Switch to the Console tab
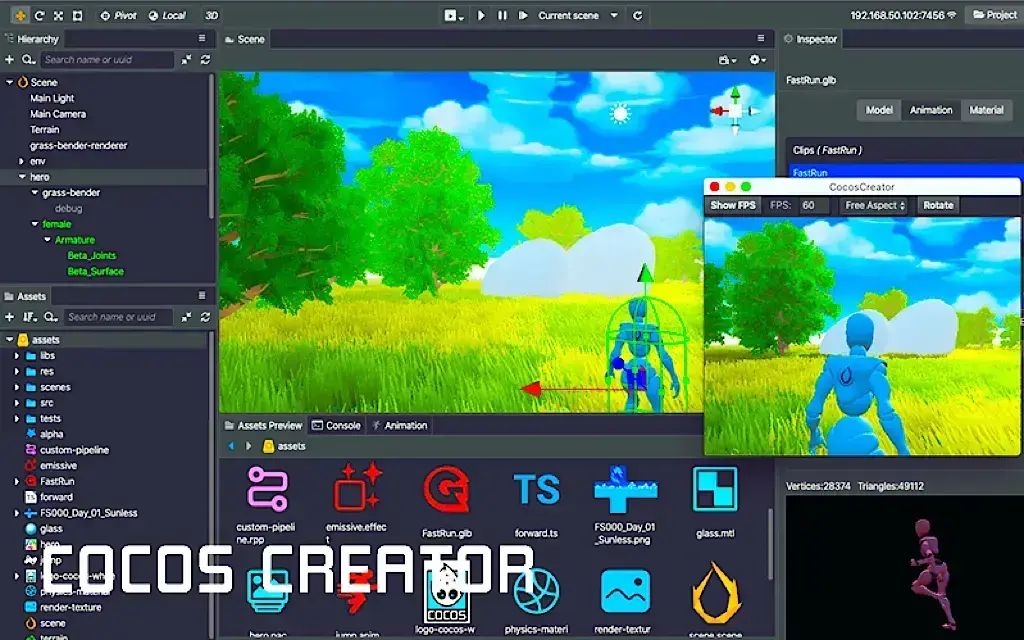 pos(336,425)
